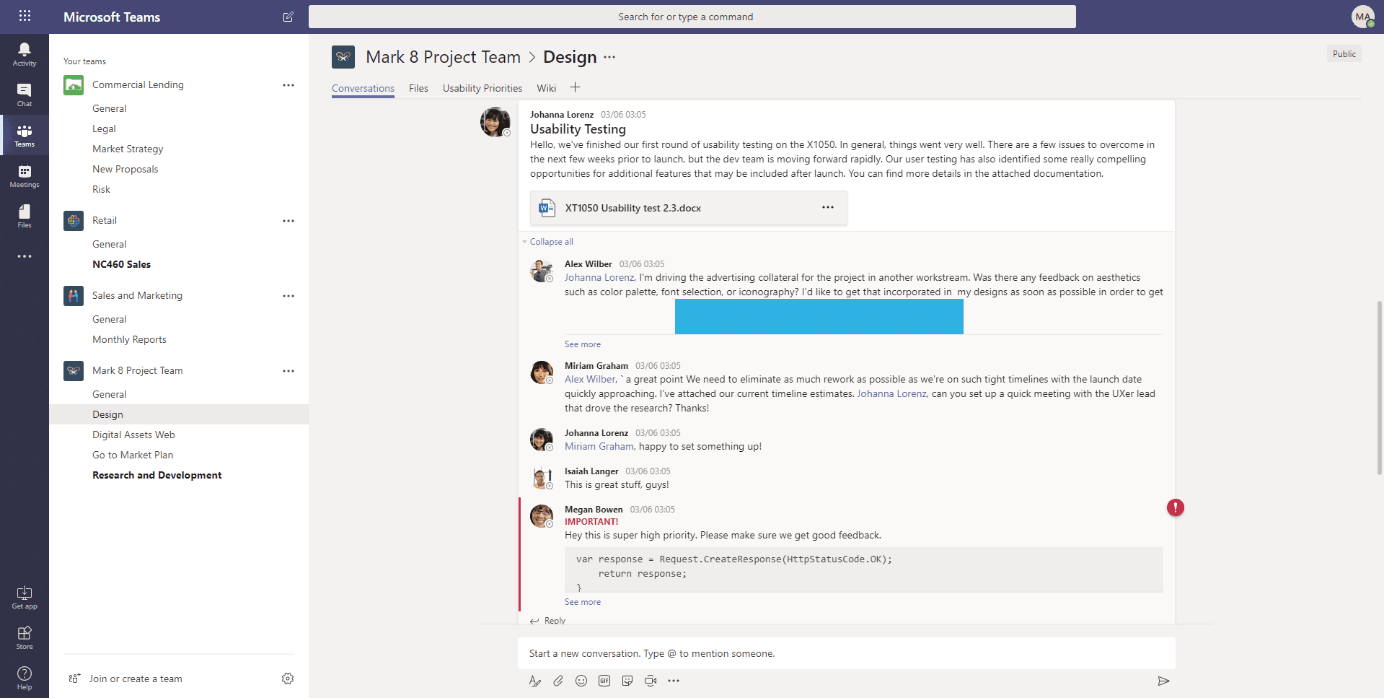Open Meetings calendar icon
Viewport: 1384px width, 698px height.
24,176
